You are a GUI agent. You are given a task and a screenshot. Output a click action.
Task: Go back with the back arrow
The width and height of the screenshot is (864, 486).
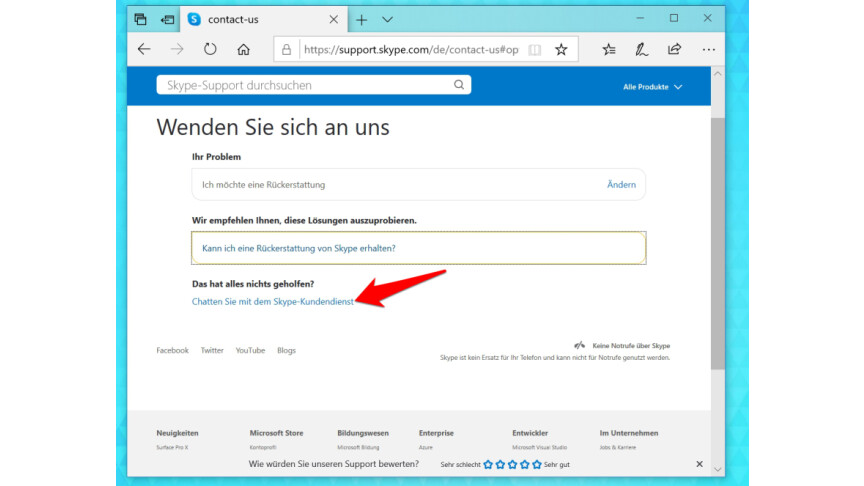tap(144, 49)
